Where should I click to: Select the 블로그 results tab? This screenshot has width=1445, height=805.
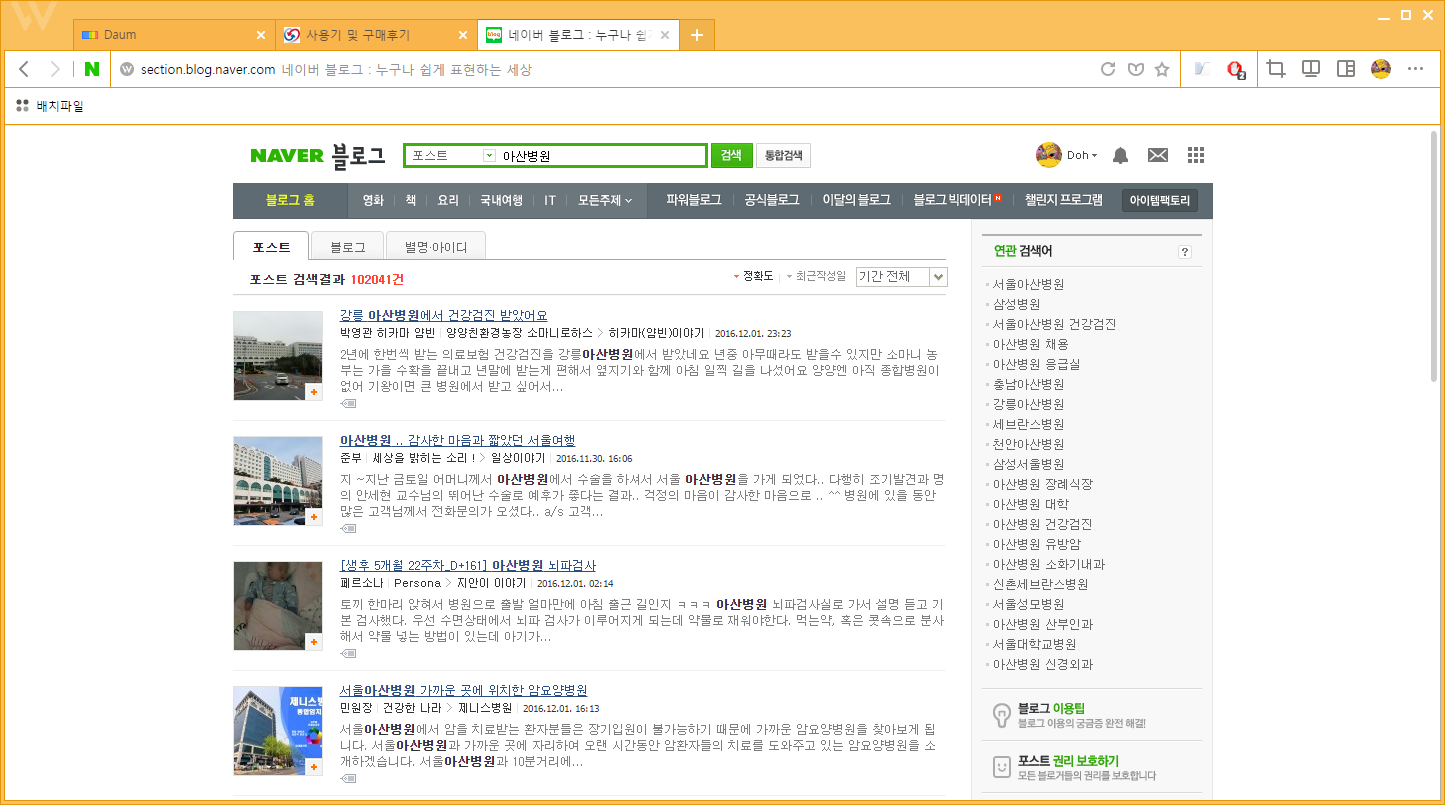pyautogui.click(x=347, y=247)
